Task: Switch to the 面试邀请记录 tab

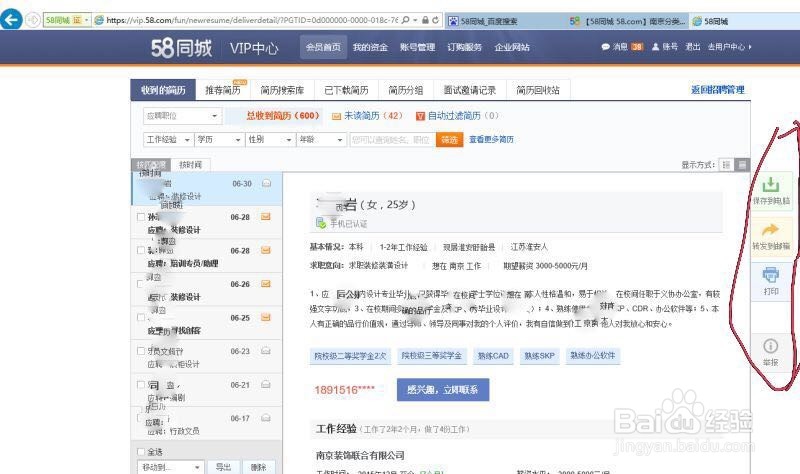Action: pos(470,90)
